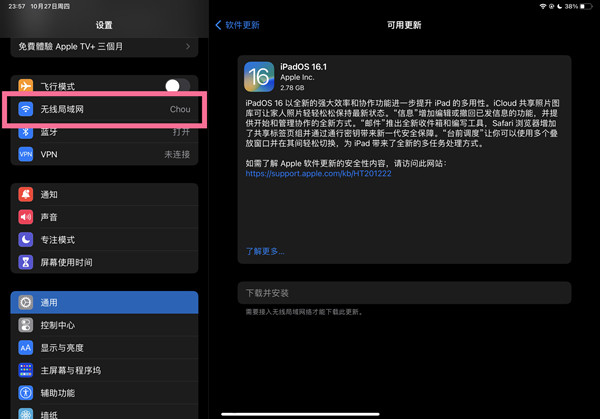Open Display & Brightness (显示与亮度) row
Screen dimensions: 600x419
pos(104,347)
